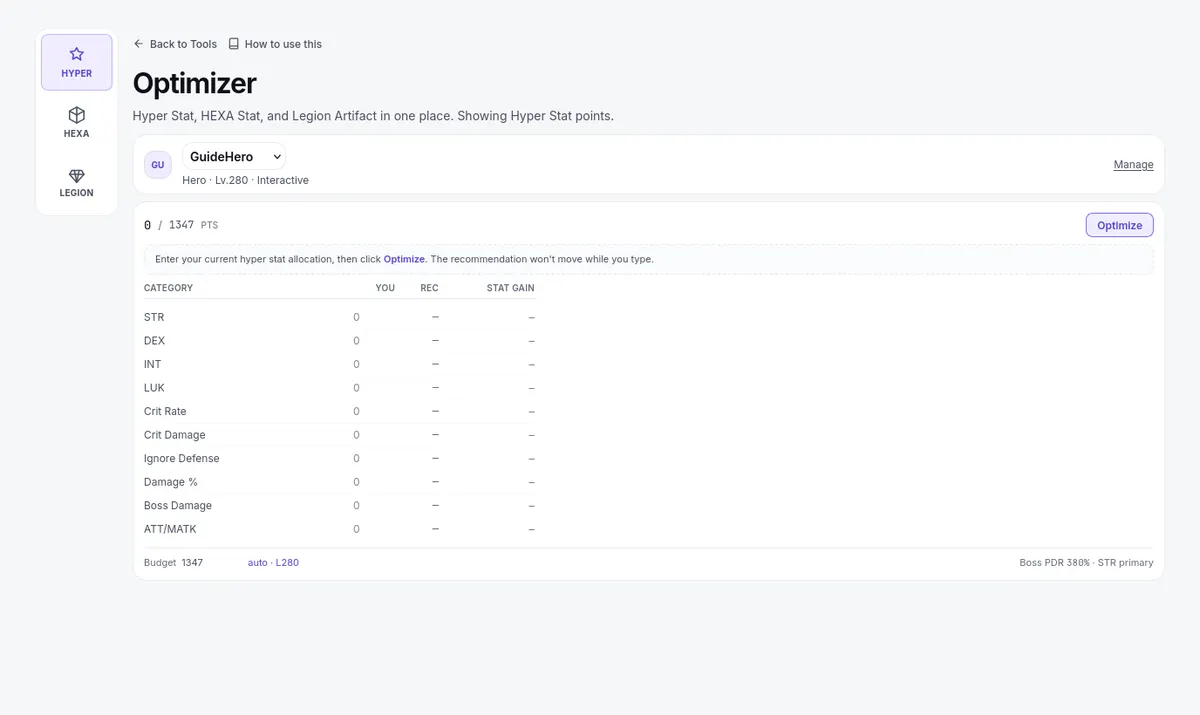Image resolution: width=1200 pixels, height=715 pixels.
Task: Click the STR category label
Action: (x=154, y=317)
